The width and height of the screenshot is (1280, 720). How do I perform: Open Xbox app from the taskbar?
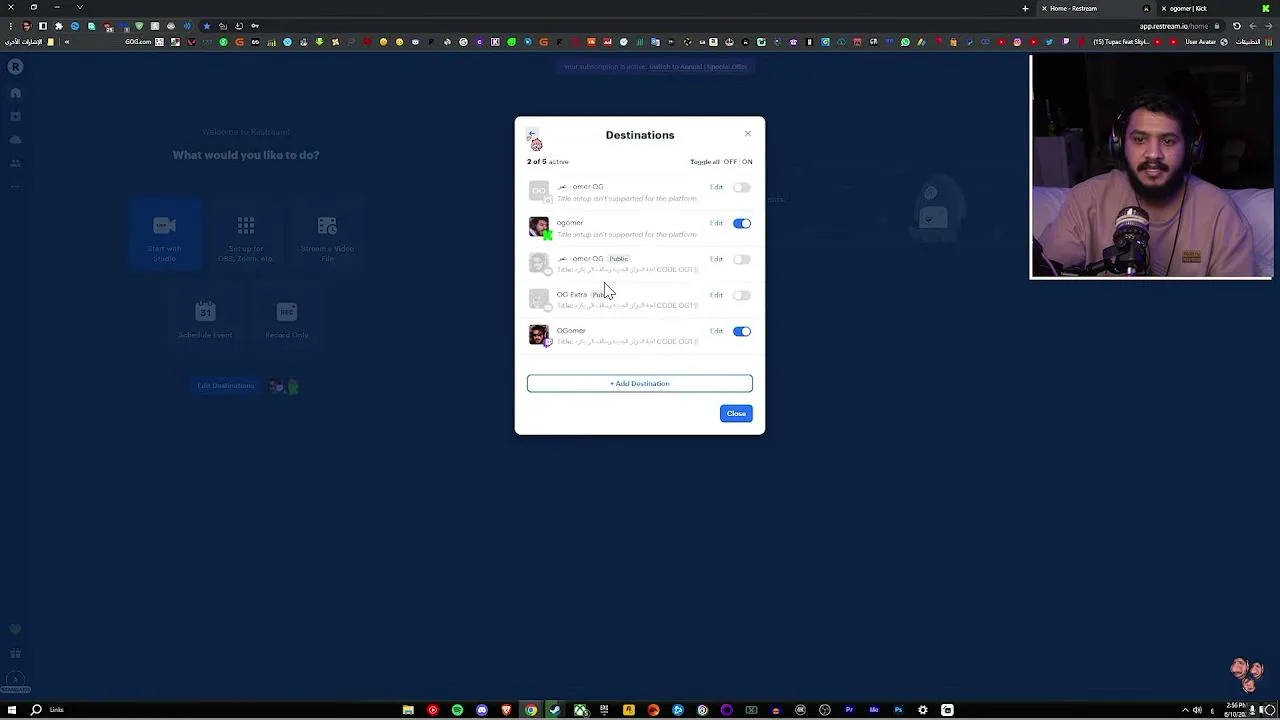[x=580, y=710]
